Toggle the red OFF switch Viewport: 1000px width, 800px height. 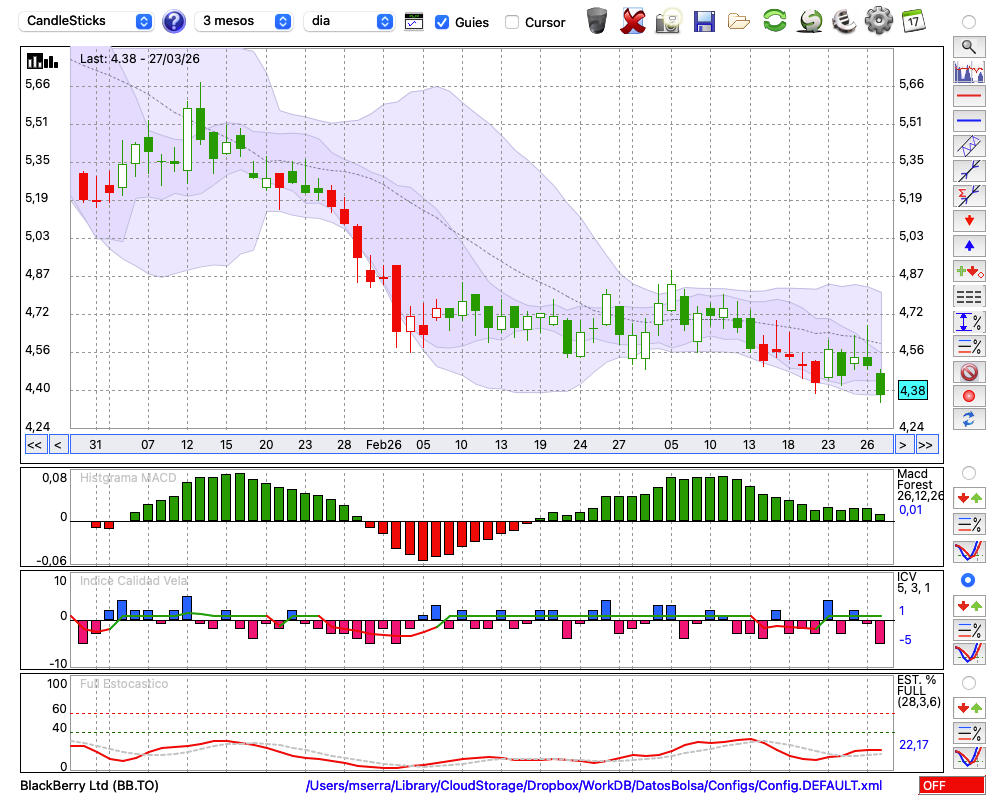952,785
